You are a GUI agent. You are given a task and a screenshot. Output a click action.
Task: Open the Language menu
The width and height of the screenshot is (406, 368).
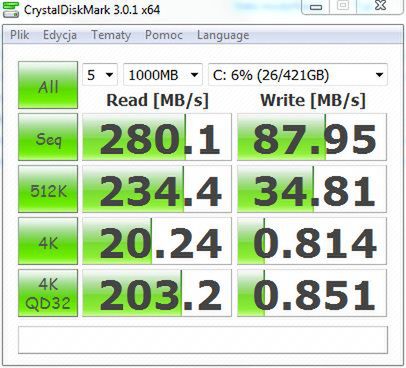click(x=223, y=35)
